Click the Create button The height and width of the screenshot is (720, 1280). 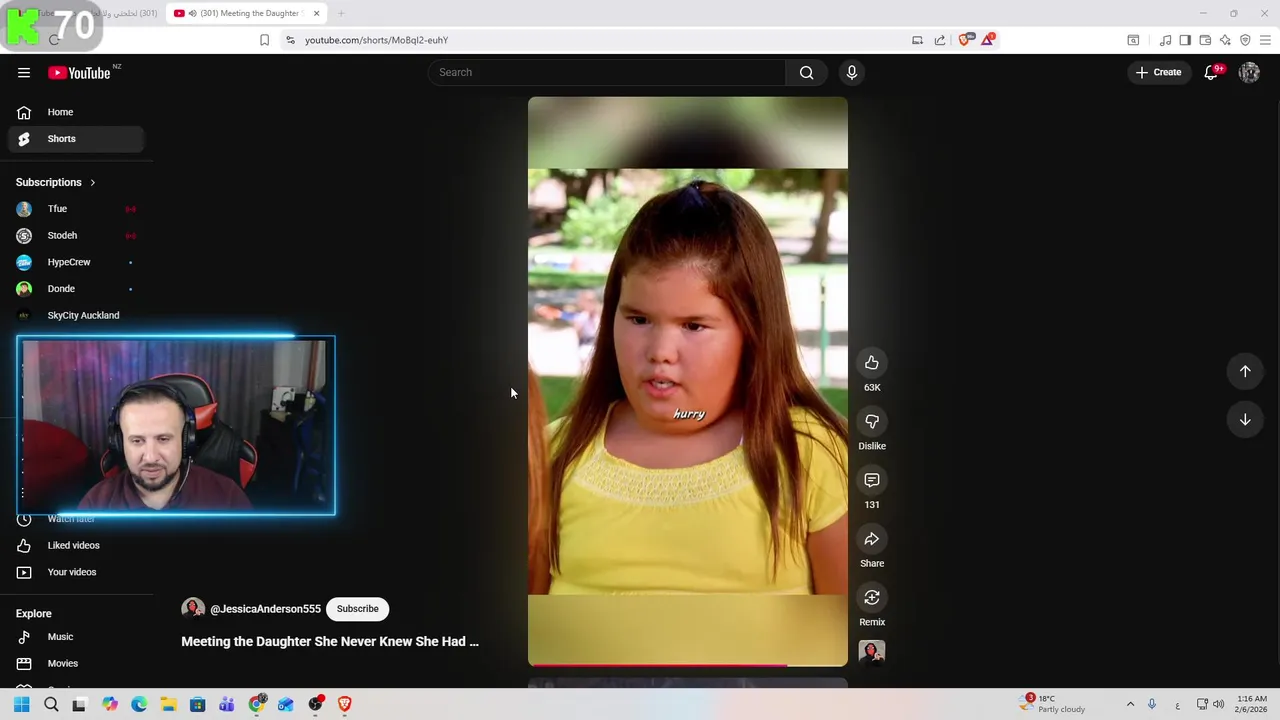click(1158, 72)
